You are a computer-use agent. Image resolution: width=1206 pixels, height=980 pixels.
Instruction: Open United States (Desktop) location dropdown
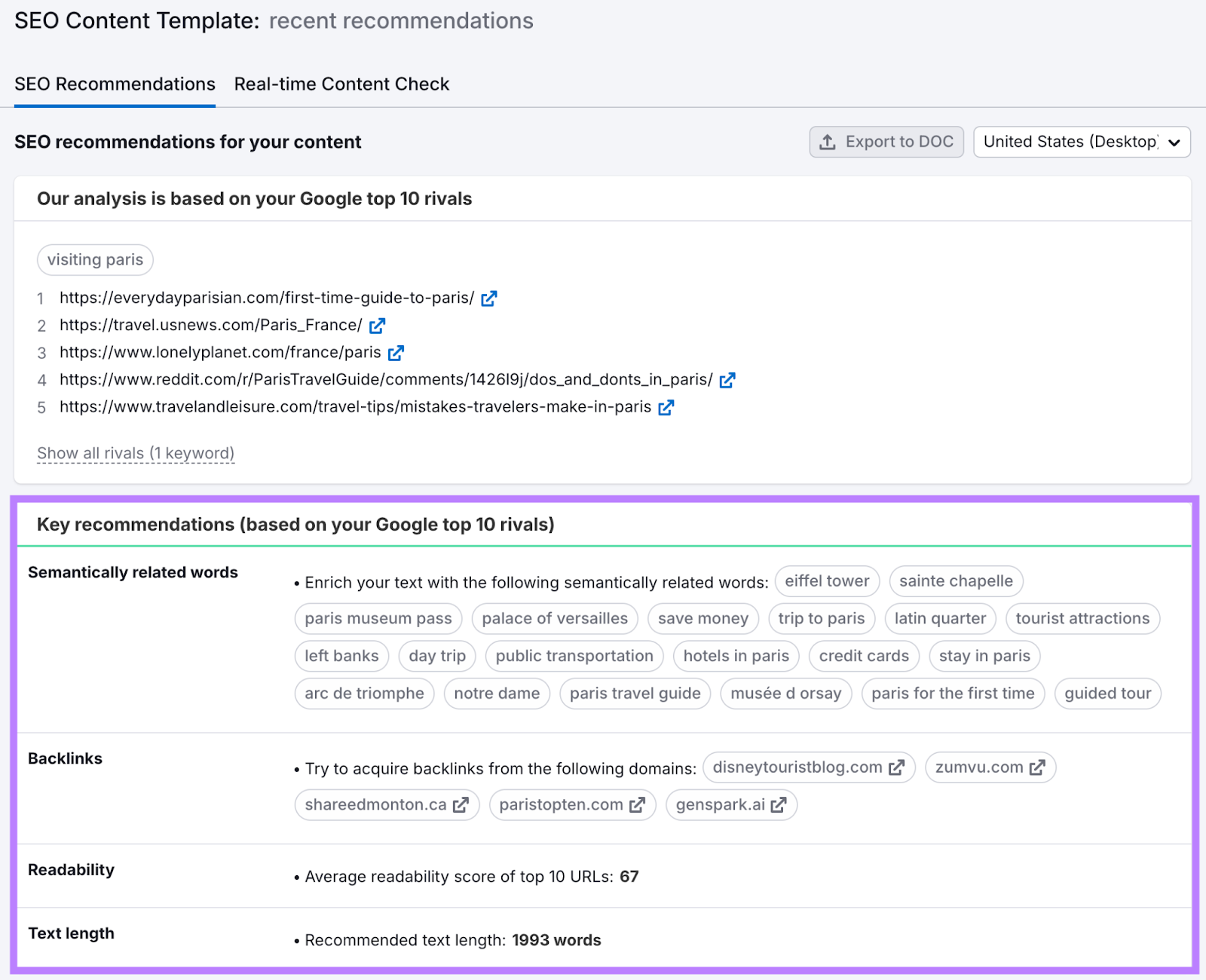point(1082,142)
